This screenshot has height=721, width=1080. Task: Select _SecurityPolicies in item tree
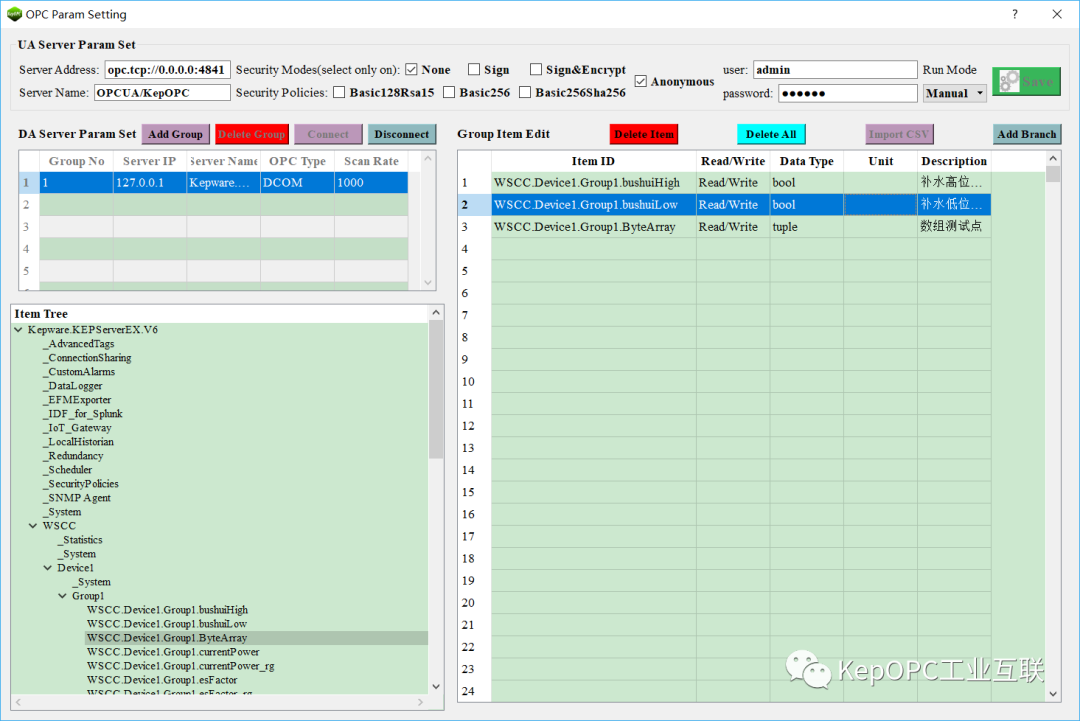tap(81, 484)
